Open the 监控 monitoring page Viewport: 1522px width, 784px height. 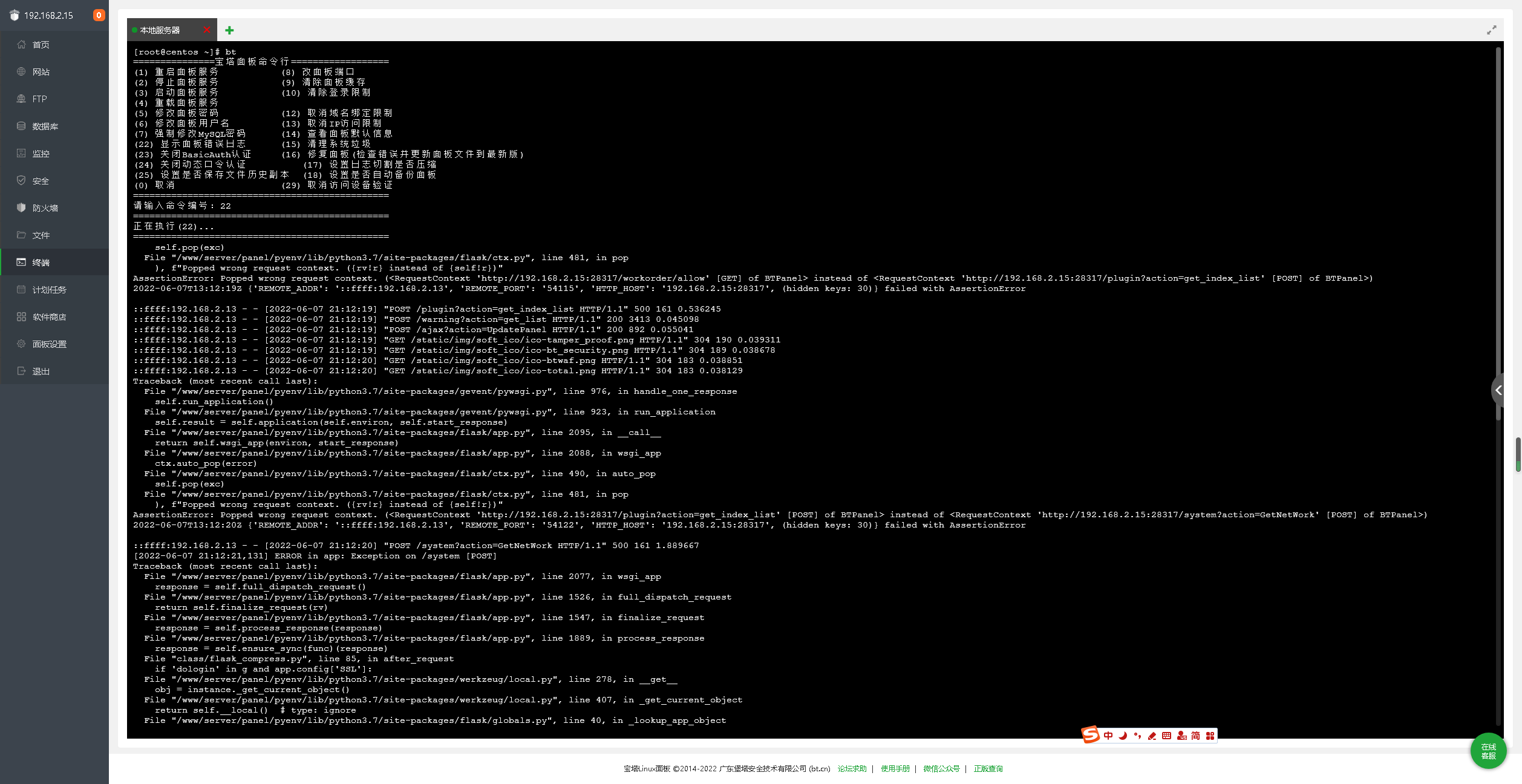(41, 154)
